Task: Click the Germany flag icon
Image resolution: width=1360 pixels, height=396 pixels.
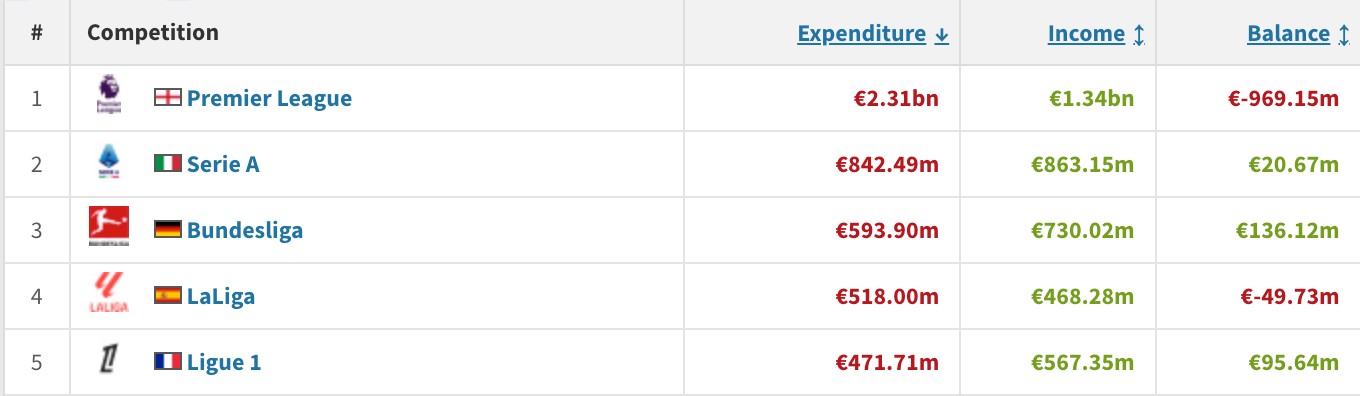Action: point(167,229)
